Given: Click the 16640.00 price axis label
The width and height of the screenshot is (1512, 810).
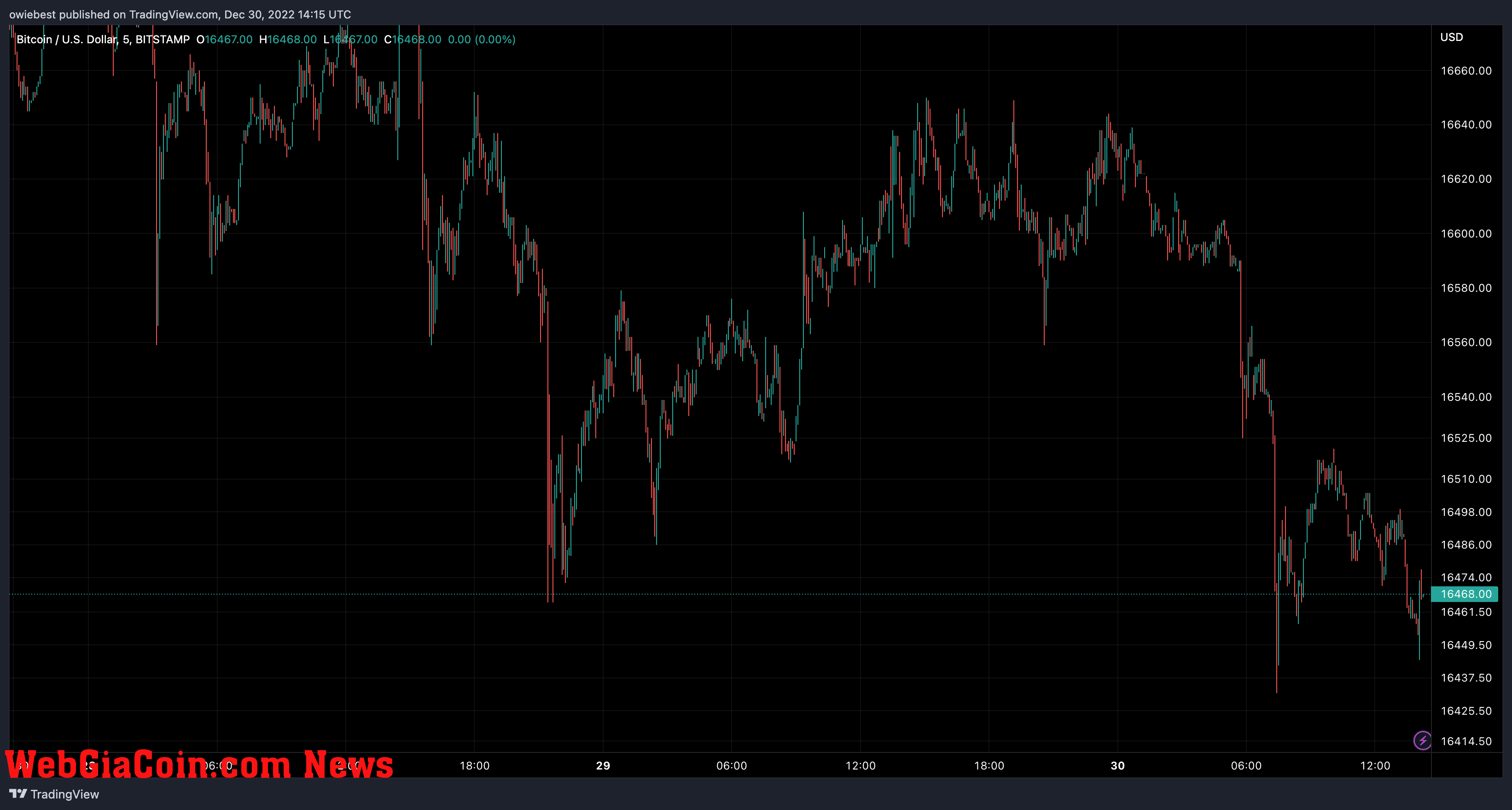Looking at the screenshot, I should pos(1465,124).
